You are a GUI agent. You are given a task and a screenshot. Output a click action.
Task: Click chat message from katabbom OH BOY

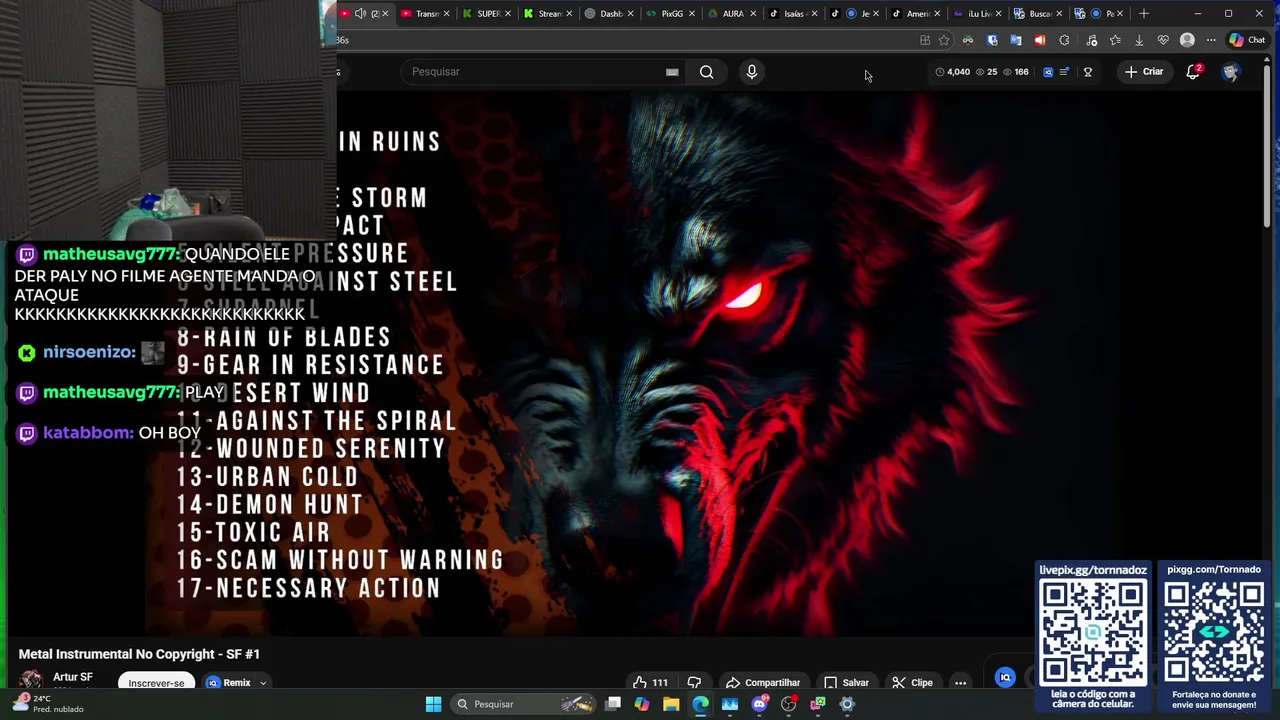point(110,433)
